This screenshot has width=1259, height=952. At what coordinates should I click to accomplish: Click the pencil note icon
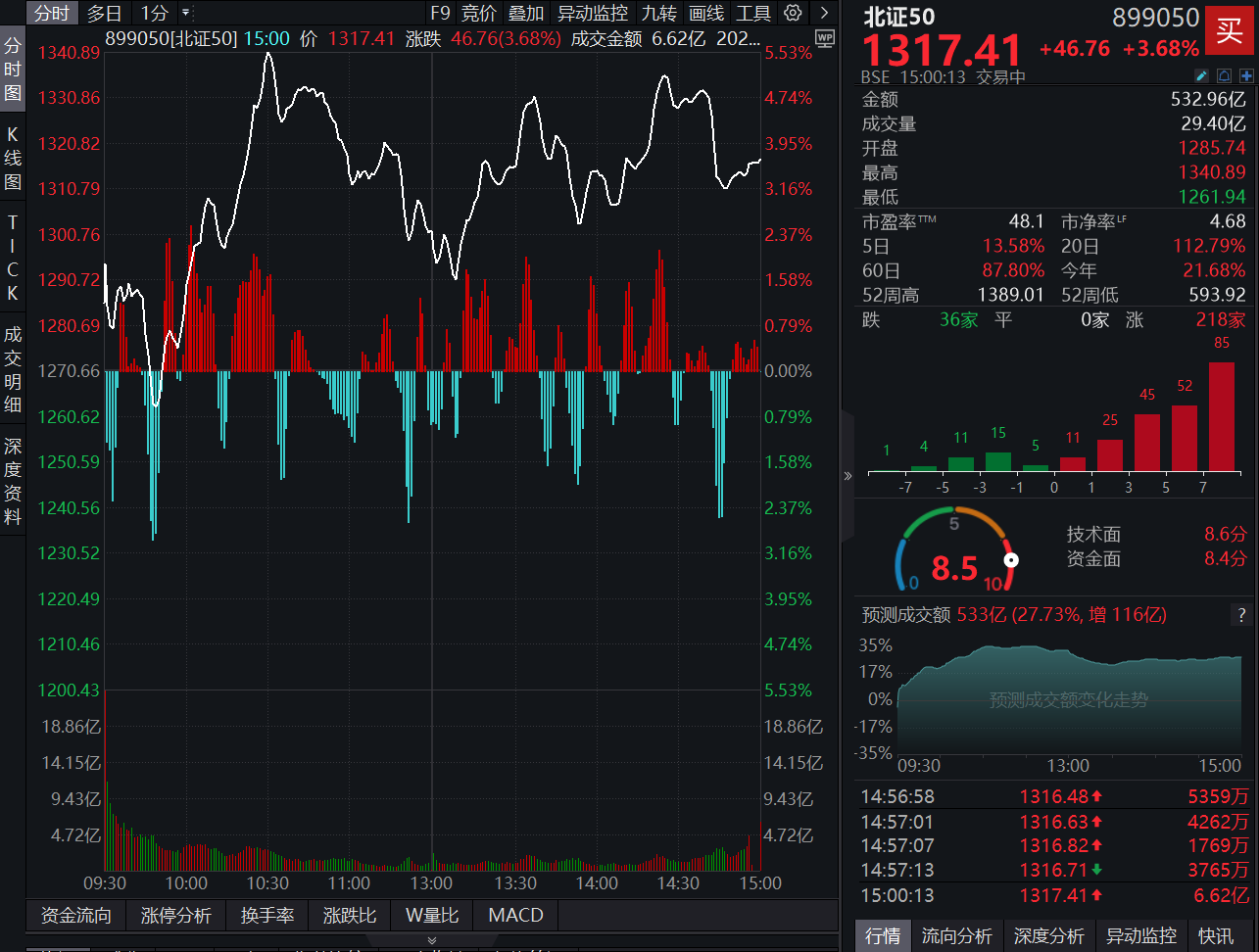click(x=1202, y=75)
